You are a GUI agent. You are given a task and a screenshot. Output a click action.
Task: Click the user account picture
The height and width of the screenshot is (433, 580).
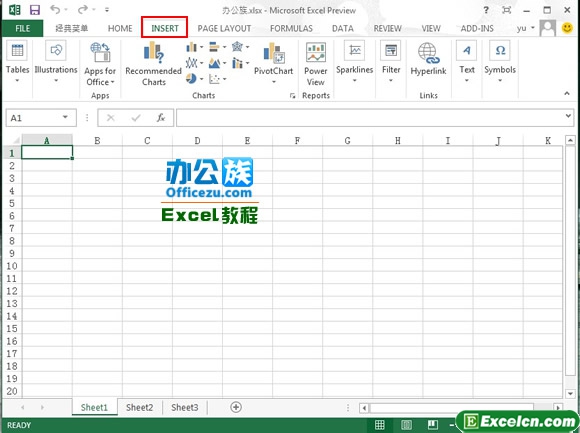click(547, 28)
